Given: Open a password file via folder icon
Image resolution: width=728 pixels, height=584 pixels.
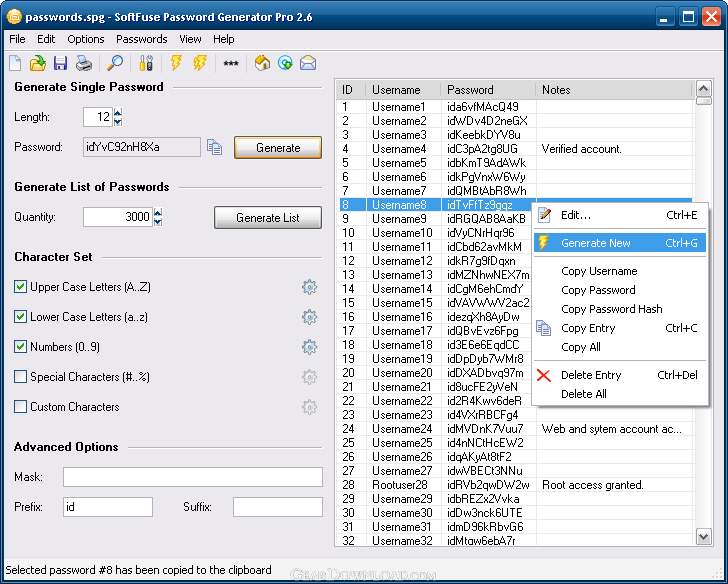Looking at the screenshot, I should tap(38, 63).
